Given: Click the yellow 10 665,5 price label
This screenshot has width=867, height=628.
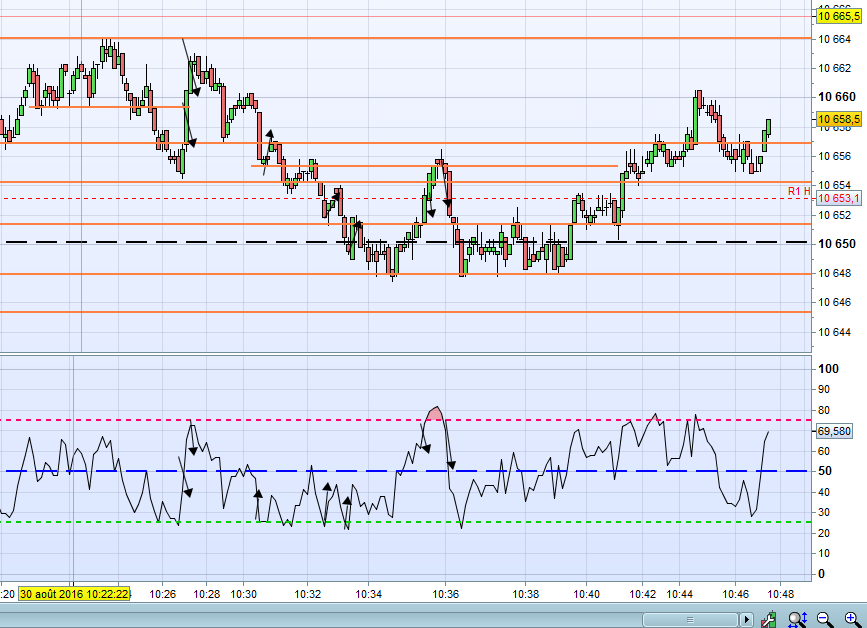Looking at the screenshot, I should click(x=838, y=16).
